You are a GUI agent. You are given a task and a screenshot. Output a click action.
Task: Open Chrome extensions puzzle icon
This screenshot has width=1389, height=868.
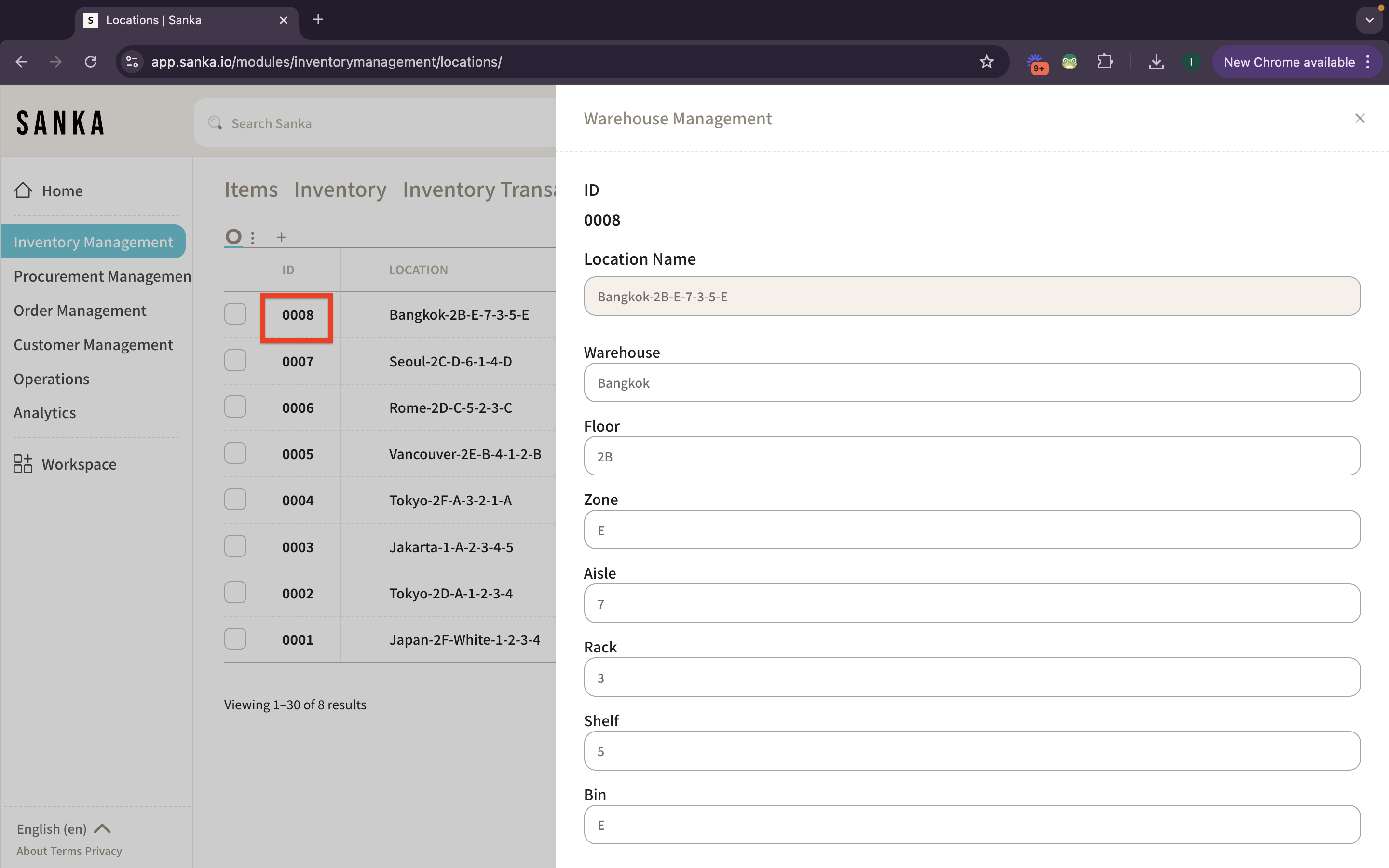tap(1104, 62)
